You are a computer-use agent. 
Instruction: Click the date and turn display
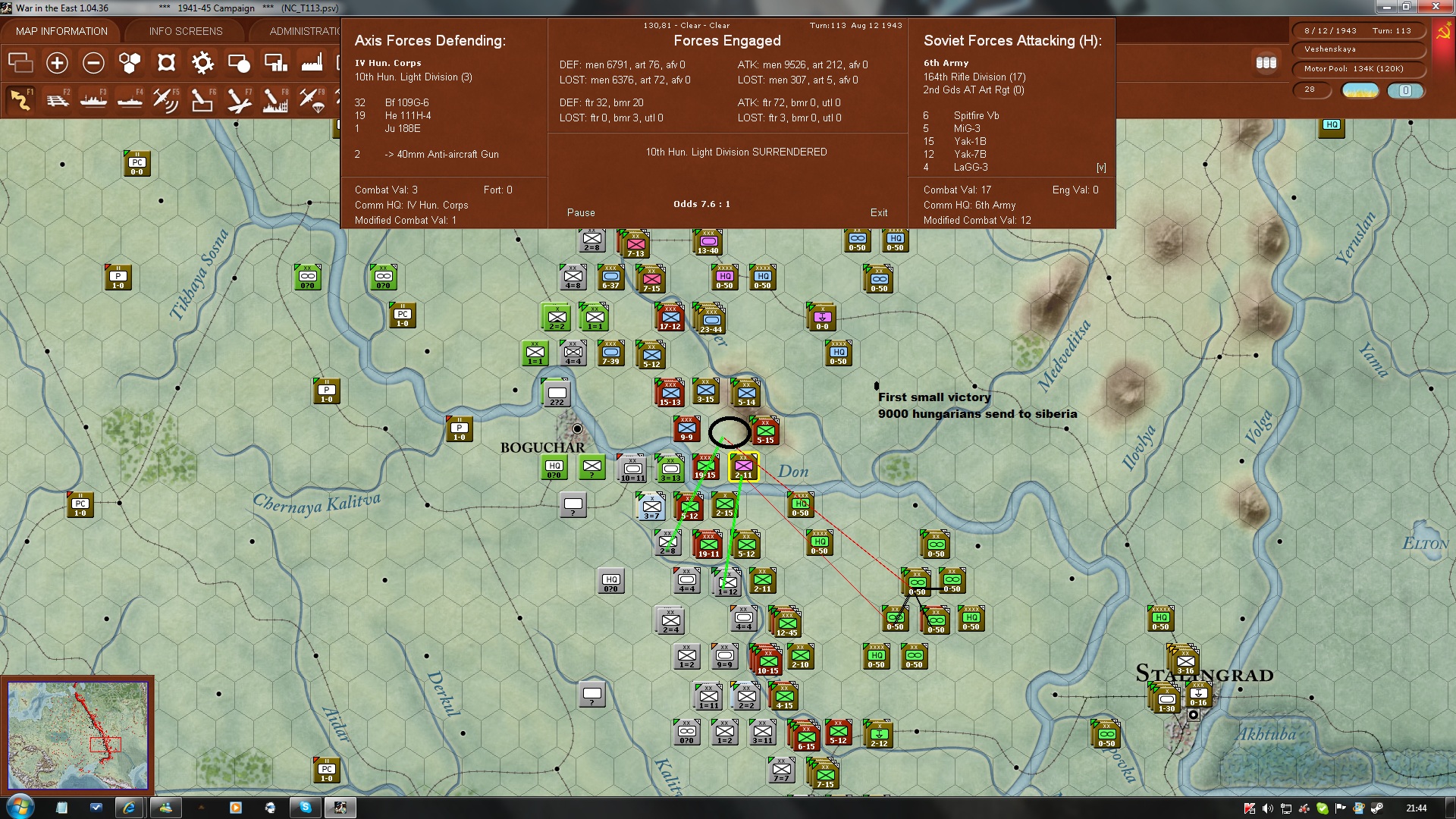(1357, 31)
